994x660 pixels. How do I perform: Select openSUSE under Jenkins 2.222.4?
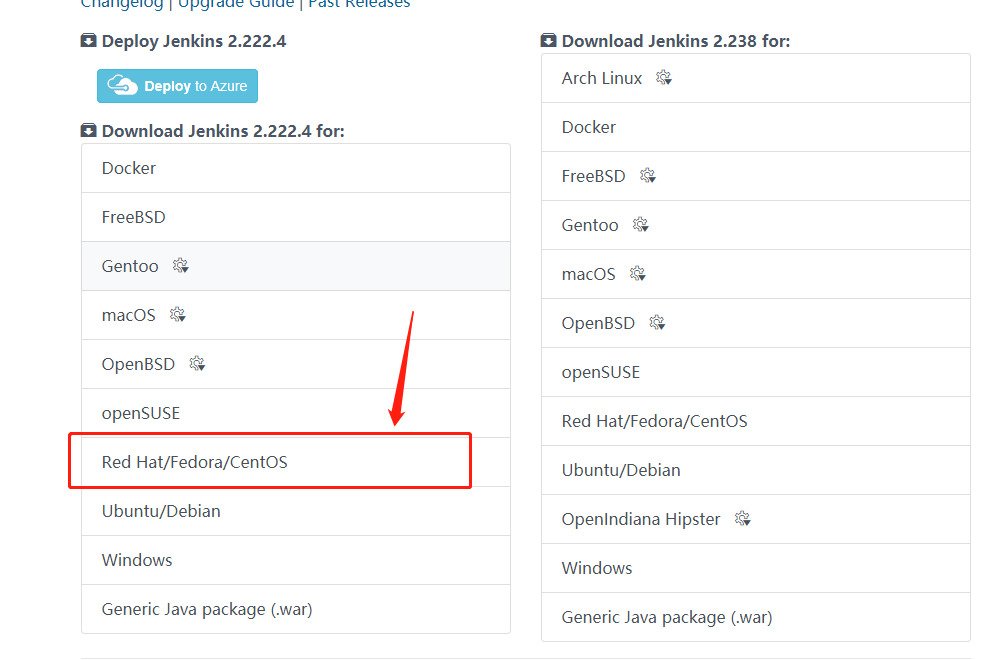(296, 413)
